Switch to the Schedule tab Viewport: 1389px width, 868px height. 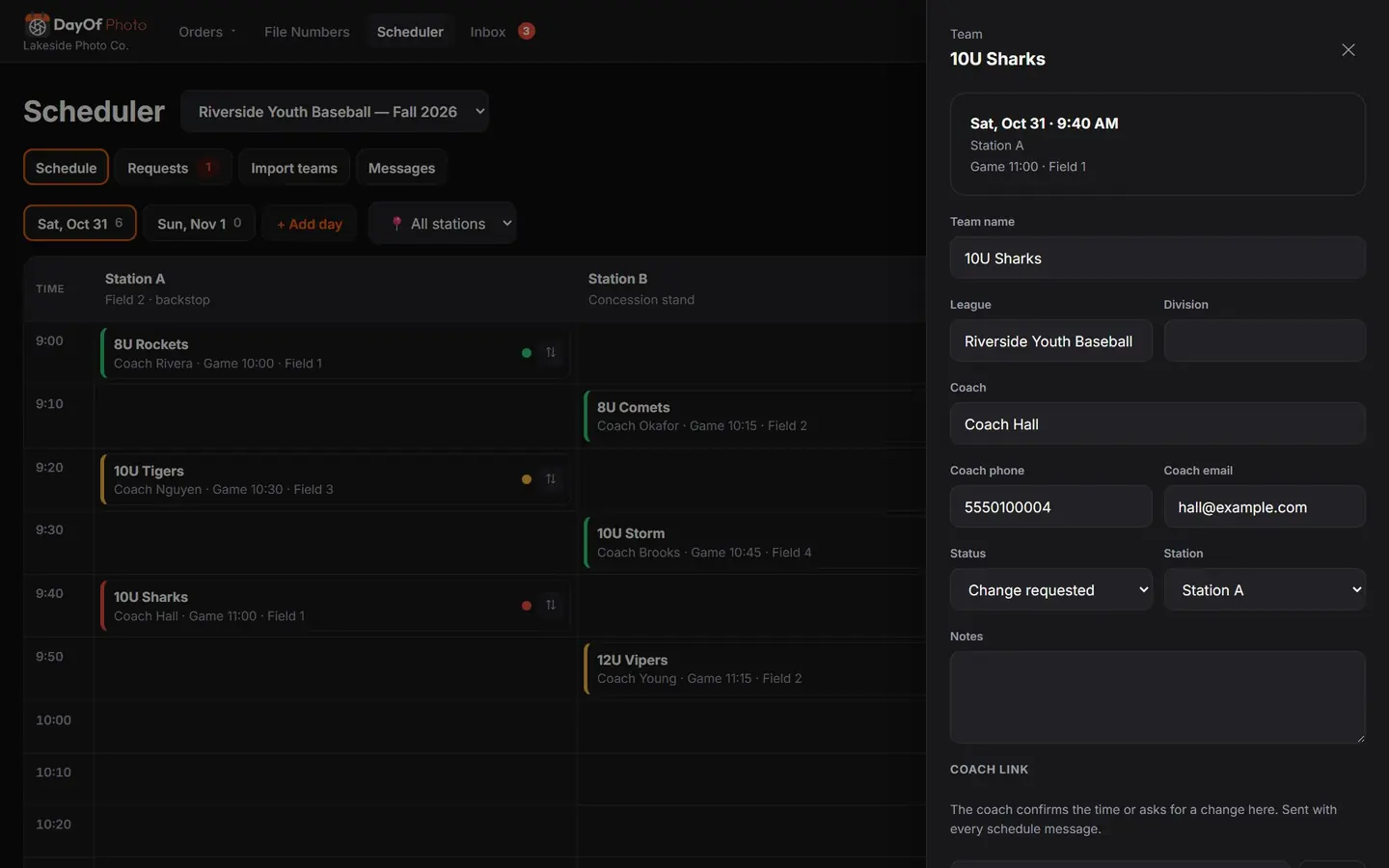[x=66, y=167]
